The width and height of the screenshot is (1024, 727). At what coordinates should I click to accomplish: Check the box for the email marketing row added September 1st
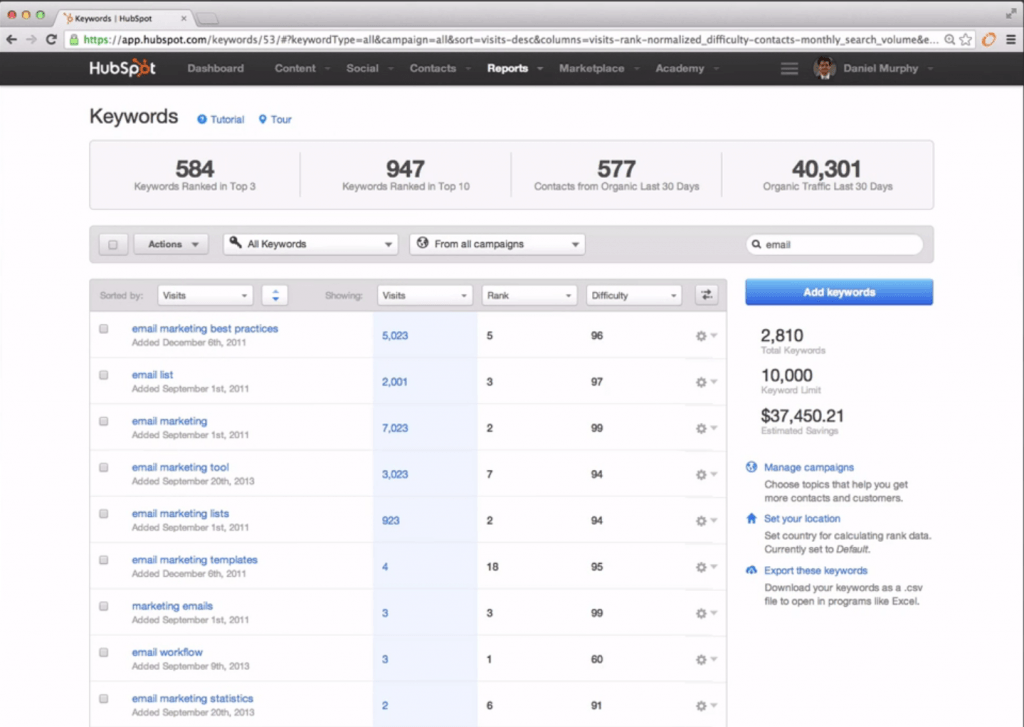tap(104, 421)
